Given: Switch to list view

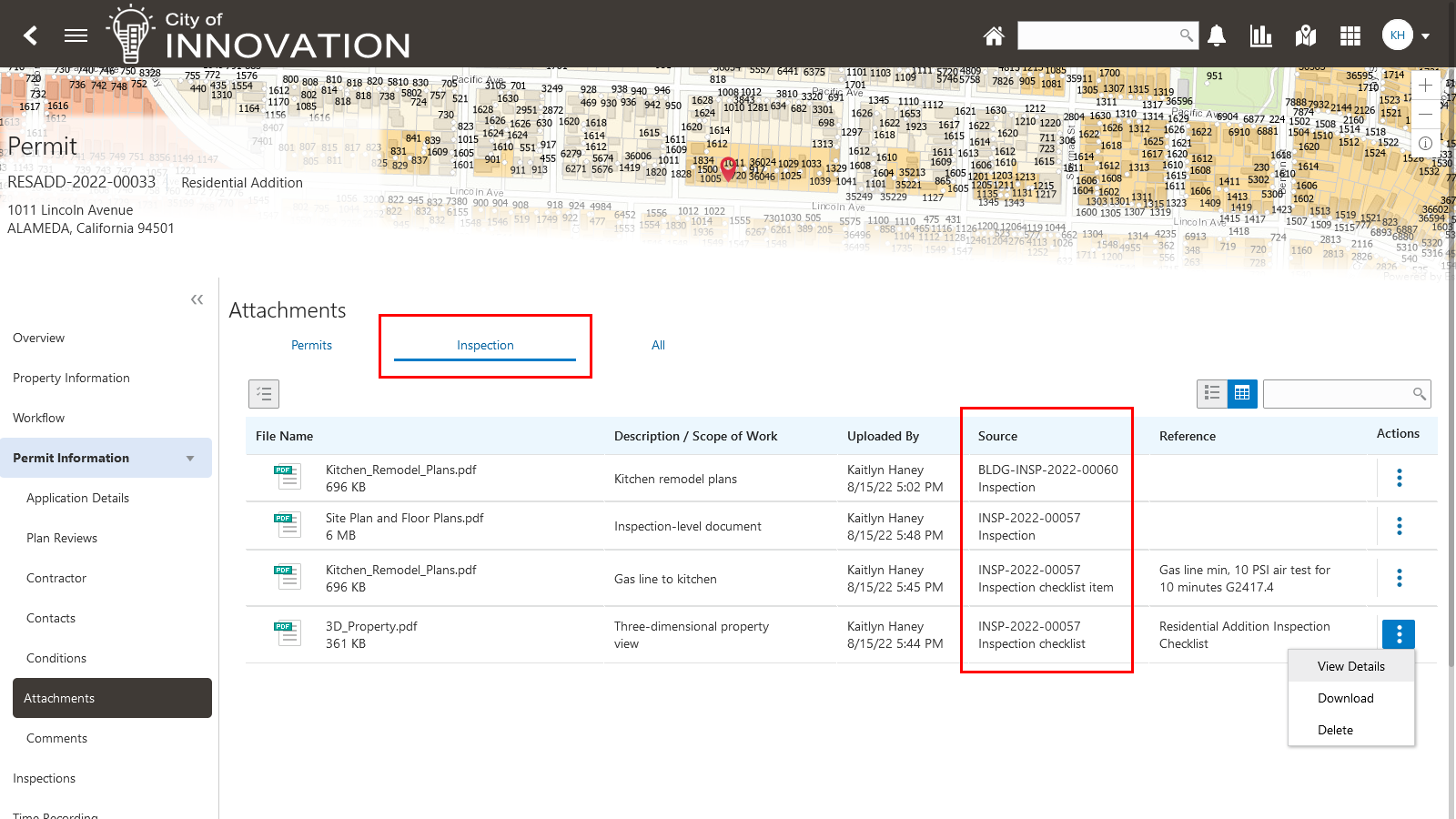Looking at the screenshot, I should pos(1212,393).
